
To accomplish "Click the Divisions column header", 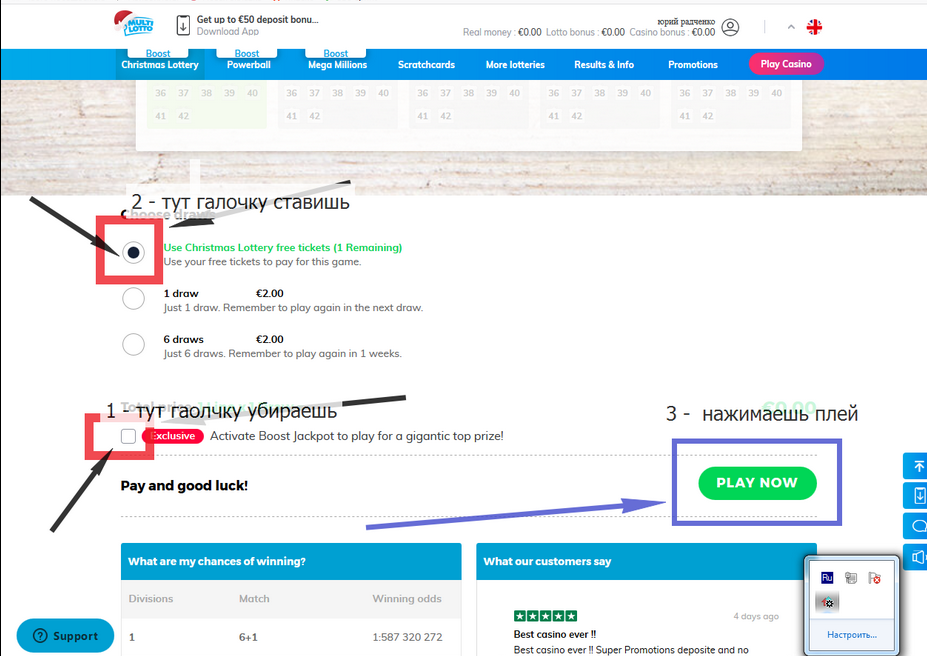I will click(x=151, y=599).
